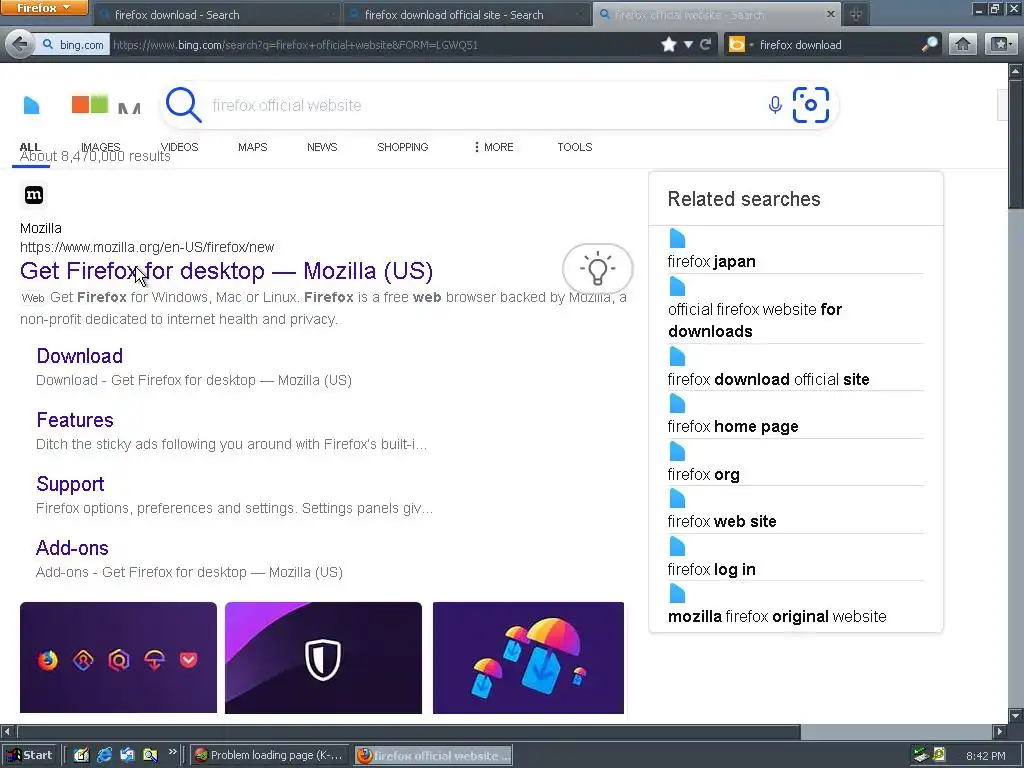Viewport: 1024px width, 768px height.
Task: Select the MAPS search tab
Action: (253, 147)
